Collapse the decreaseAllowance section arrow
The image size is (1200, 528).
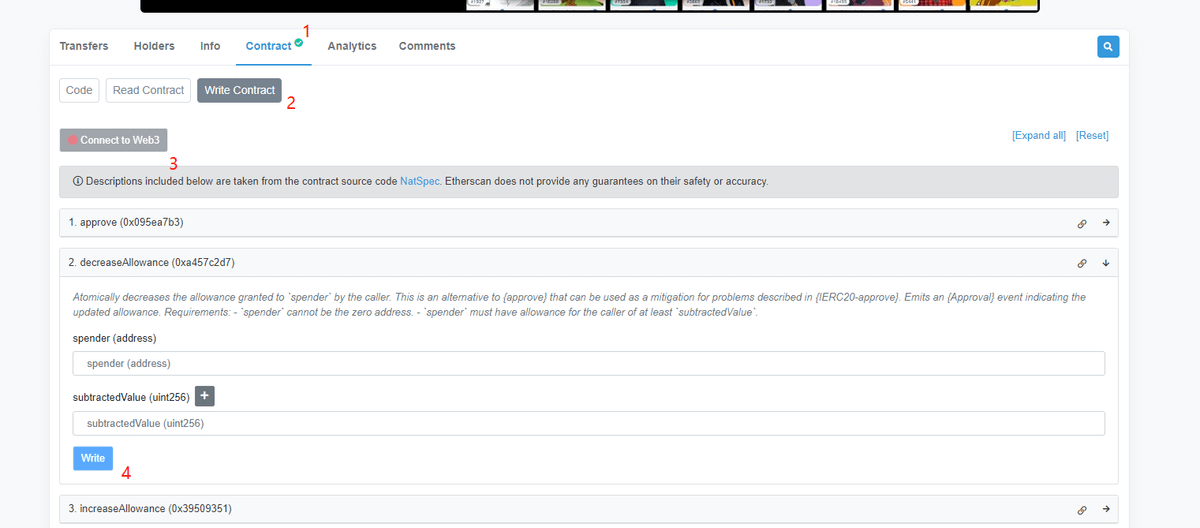click(x=1106, y=263)
